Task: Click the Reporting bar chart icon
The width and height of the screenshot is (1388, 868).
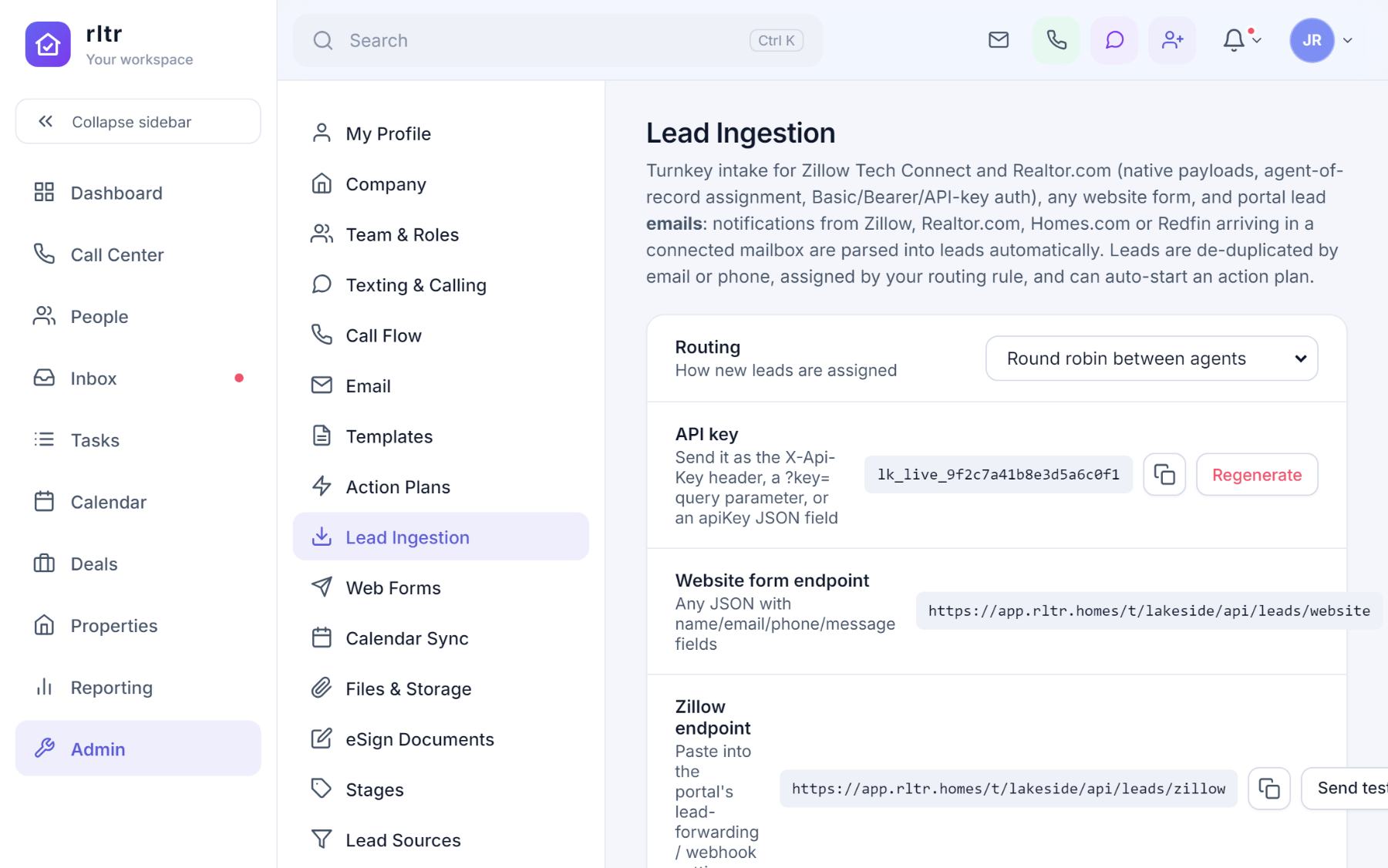Action: tap(44, 687)
